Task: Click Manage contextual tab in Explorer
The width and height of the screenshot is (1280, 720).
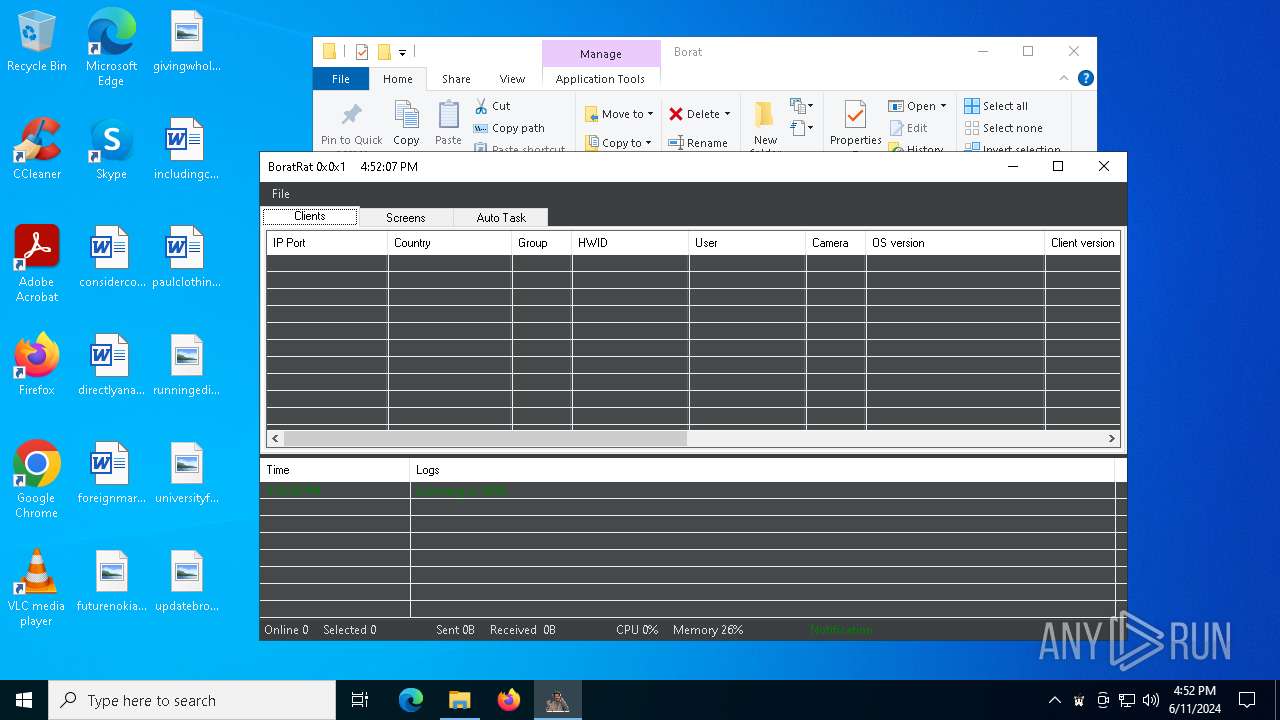Action: point(601,54)
